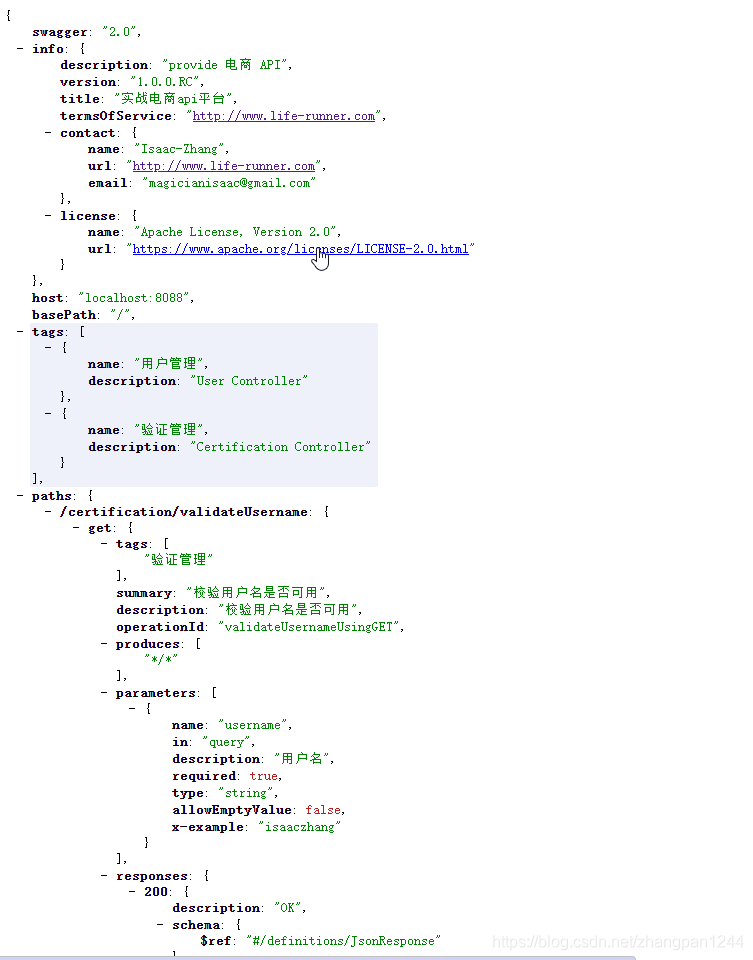
Task: Open the contact url life-runner.com link
Action: (223, 166)
